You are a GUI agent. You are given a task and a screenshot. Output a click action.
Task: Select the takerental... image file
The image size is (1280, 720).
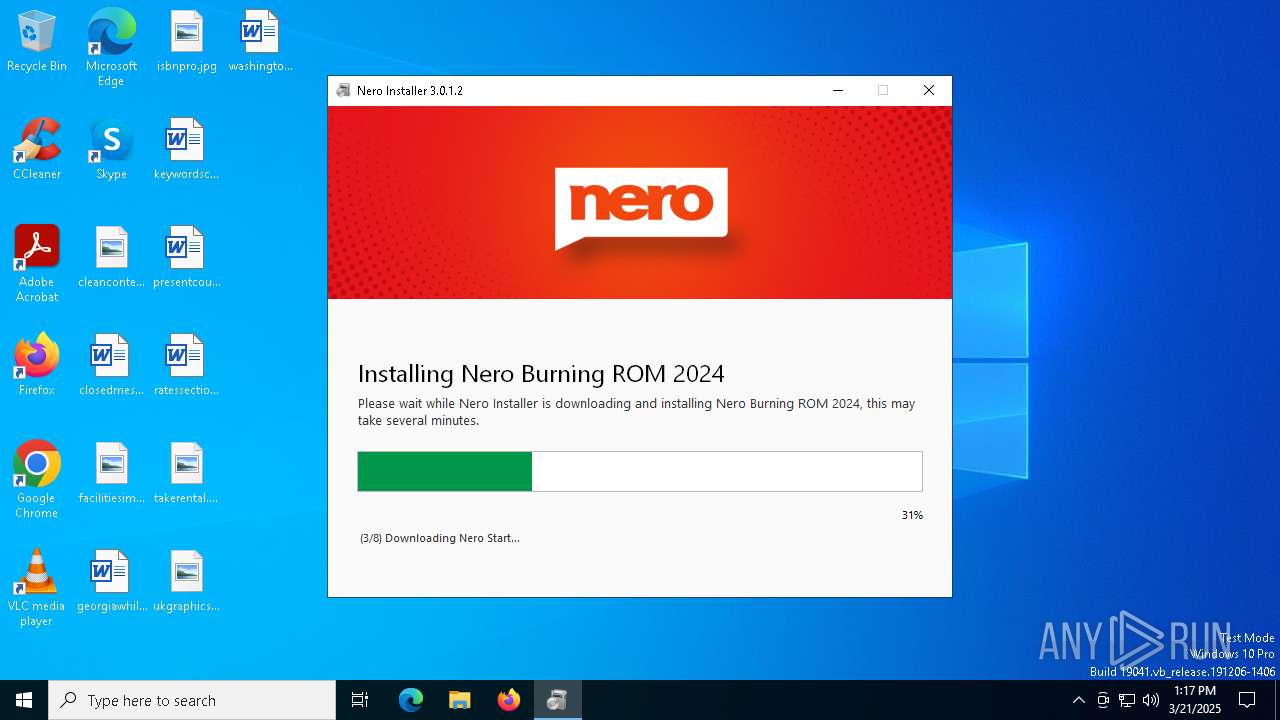tap(186, 474)
